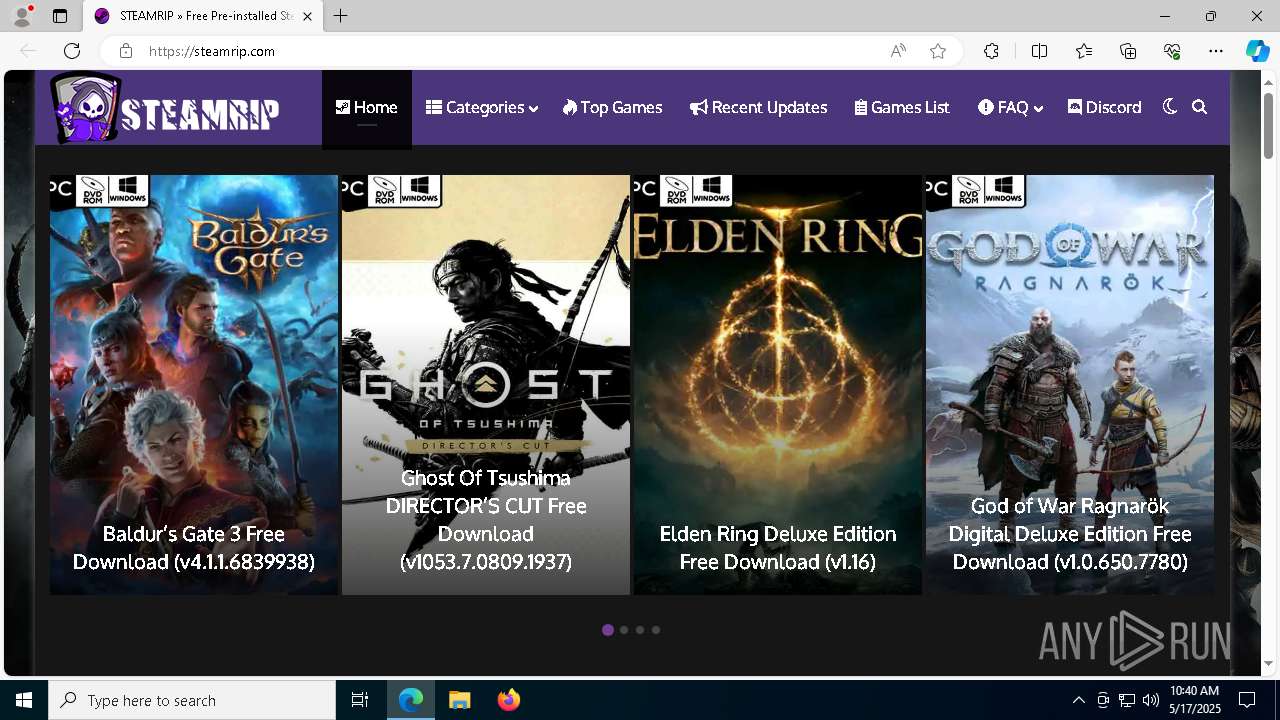
Task: Open the site search magnifier icon
Action: (1200, 107)
